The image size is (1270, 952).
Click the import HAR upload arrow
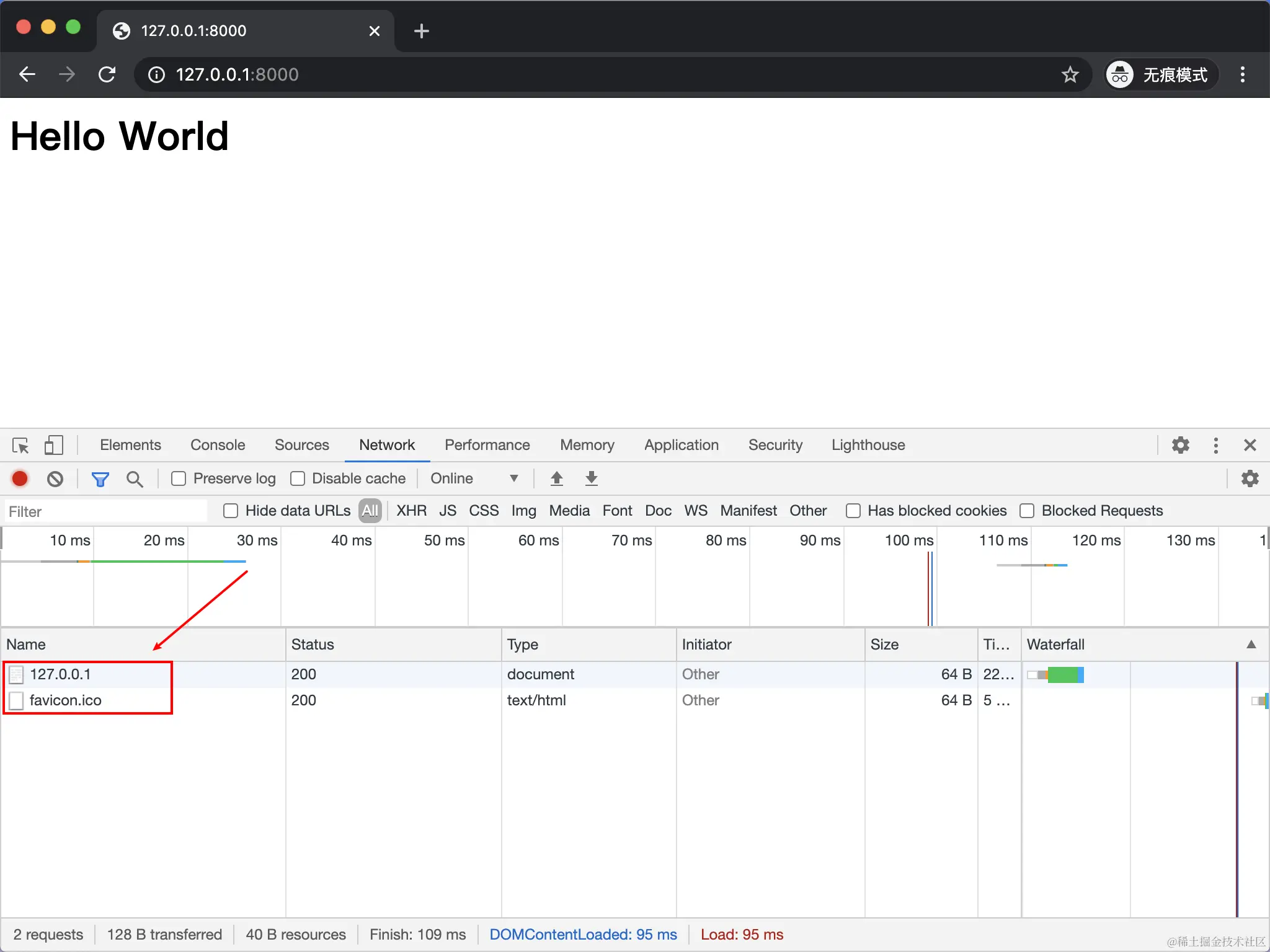pyautogui.click(x=557, y=478)
